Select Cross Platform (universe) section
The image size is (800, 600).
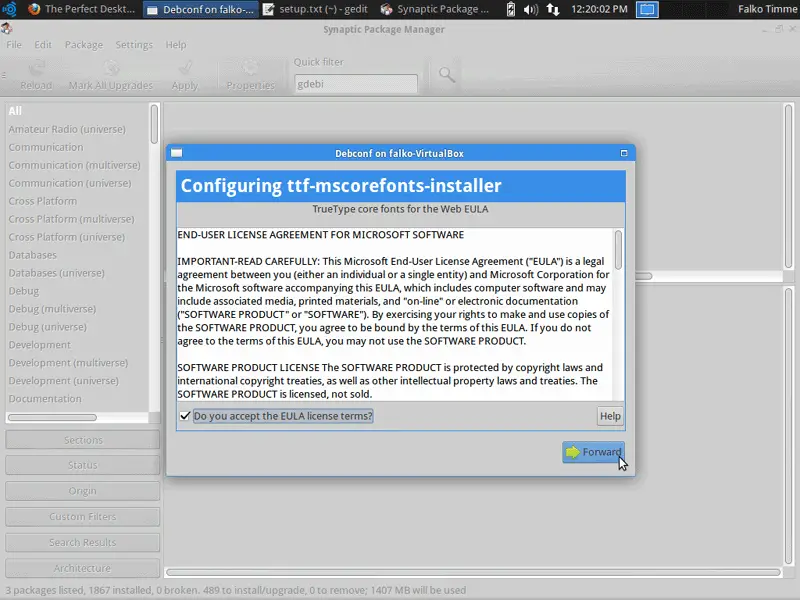67,237
